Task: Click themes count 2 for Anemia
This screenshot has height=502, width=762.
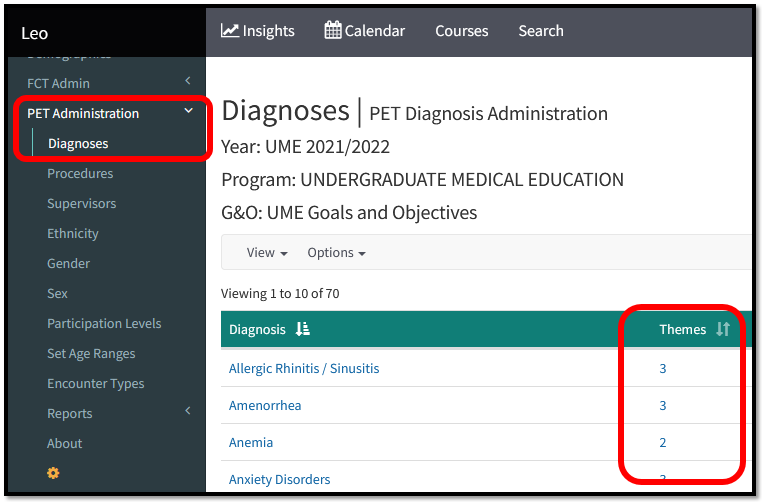Action: 662,442
